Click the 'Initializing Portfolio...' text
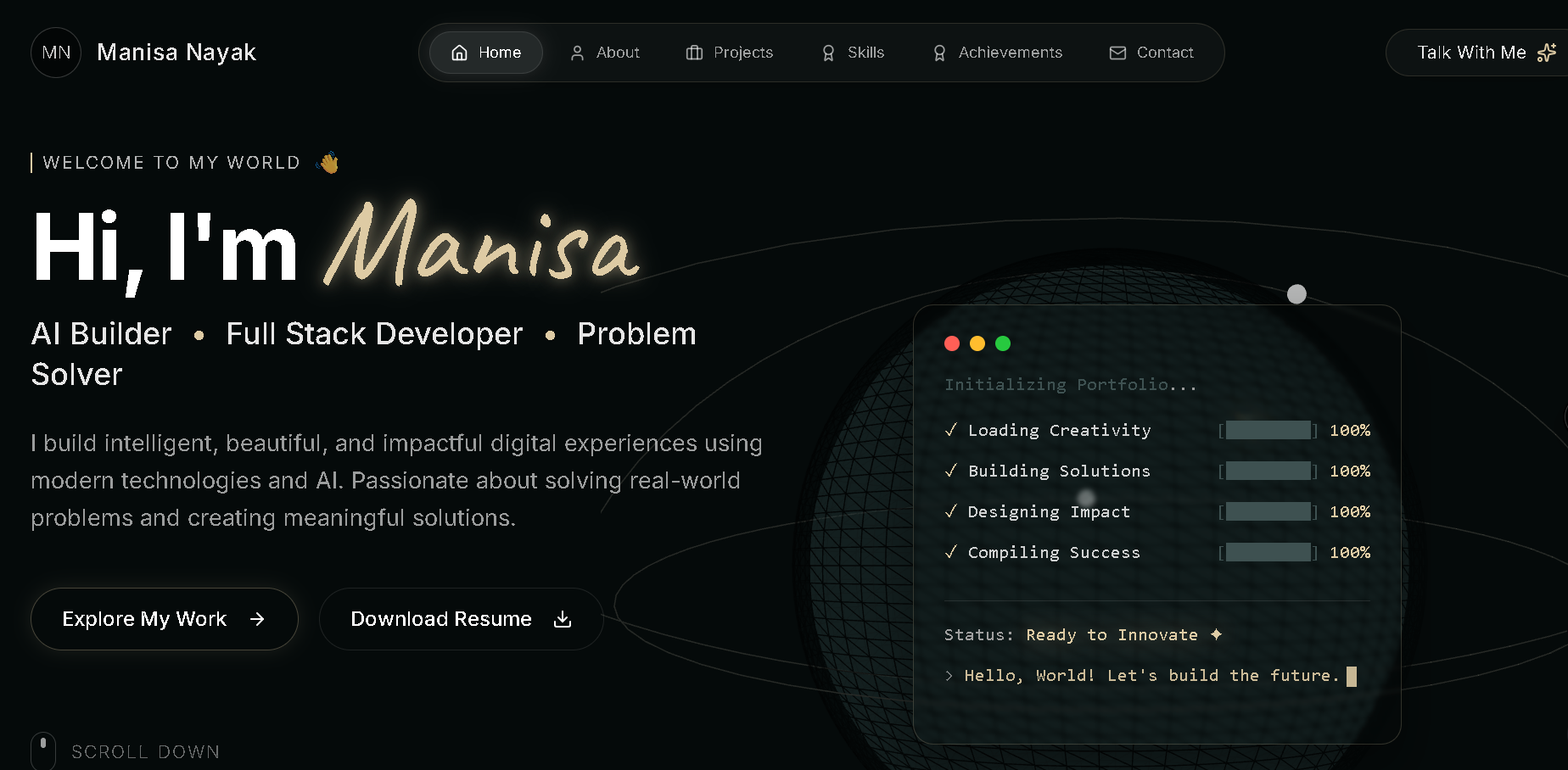Screen dimensions: 1568x770 click(1071, 385)
